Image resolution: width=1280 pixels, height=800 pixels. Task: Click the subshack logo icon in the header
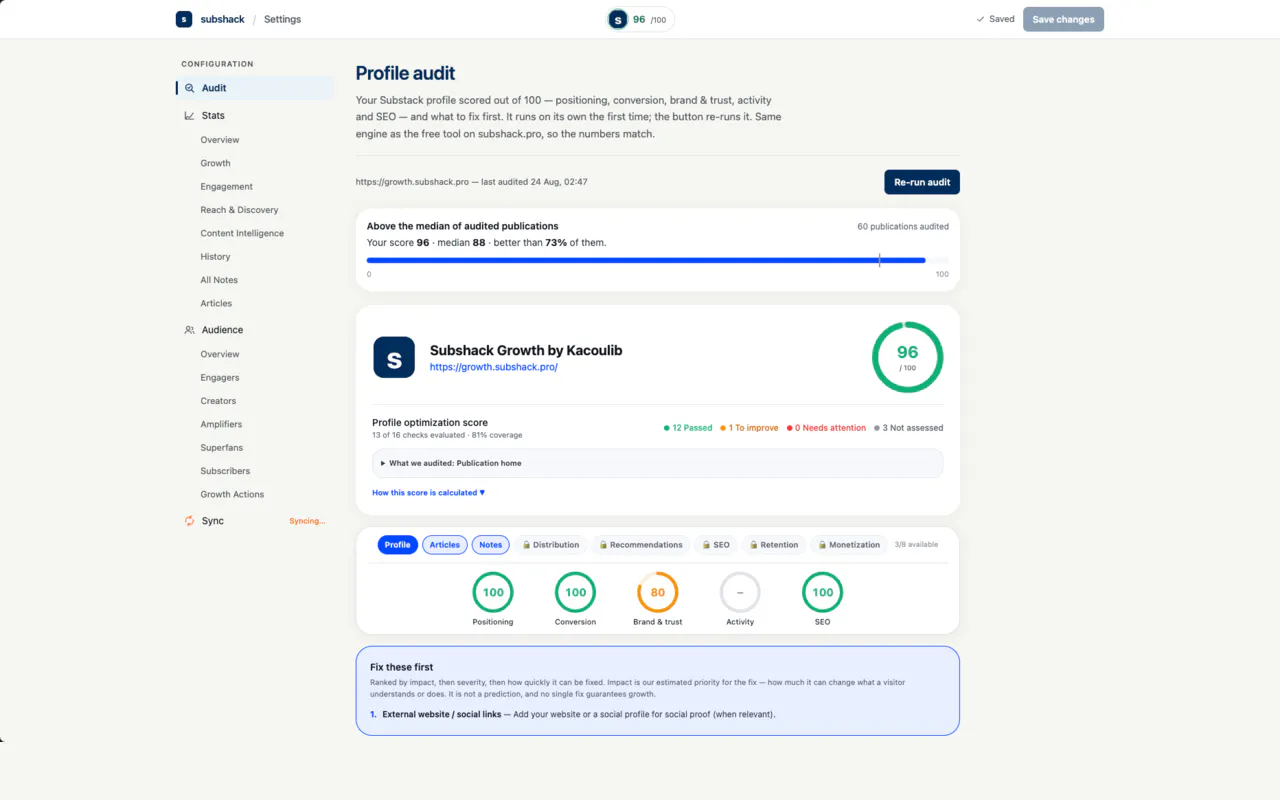click(184, 19)
